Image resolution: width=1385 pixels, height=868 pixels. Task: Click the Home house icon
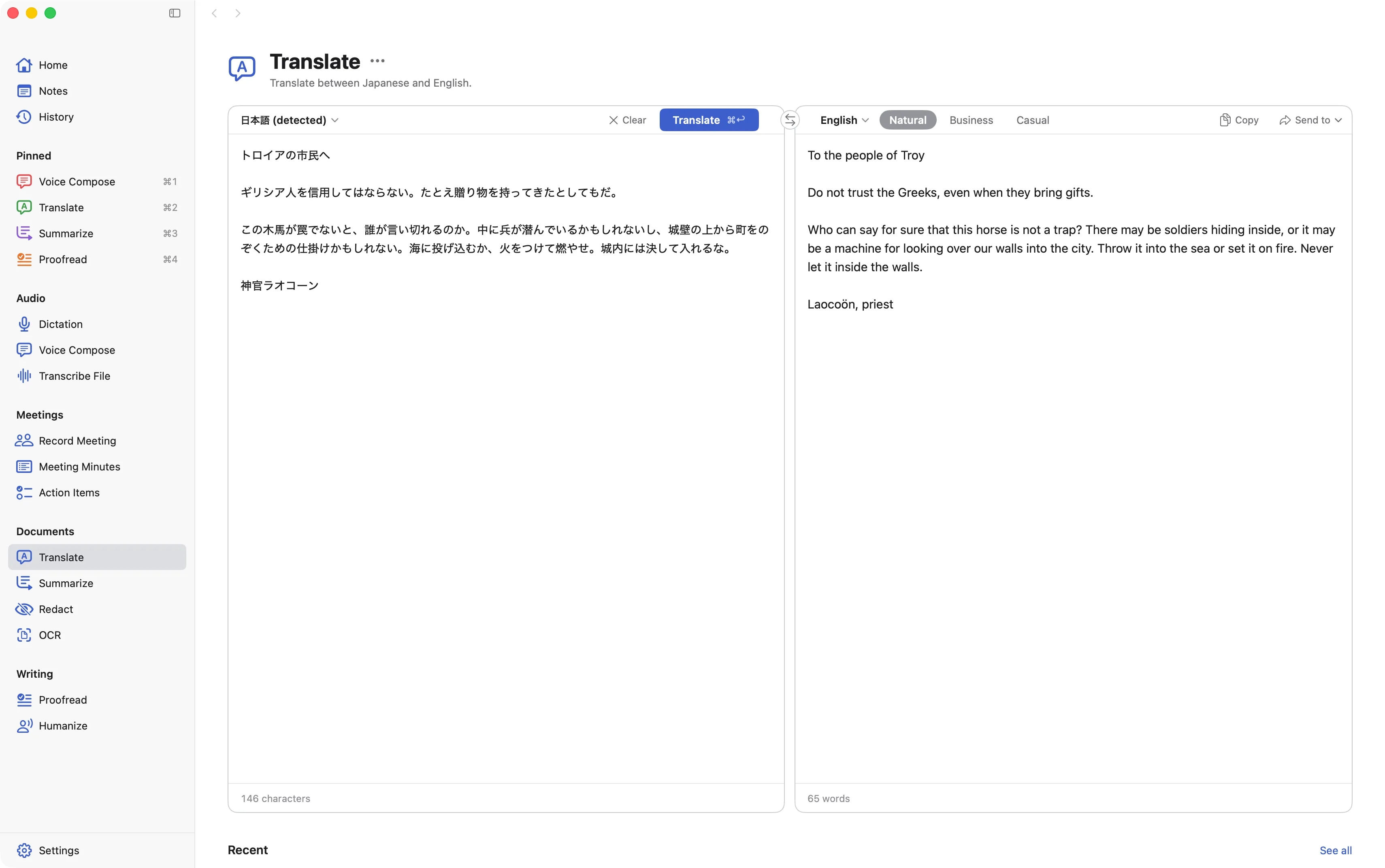coord(24,65)
